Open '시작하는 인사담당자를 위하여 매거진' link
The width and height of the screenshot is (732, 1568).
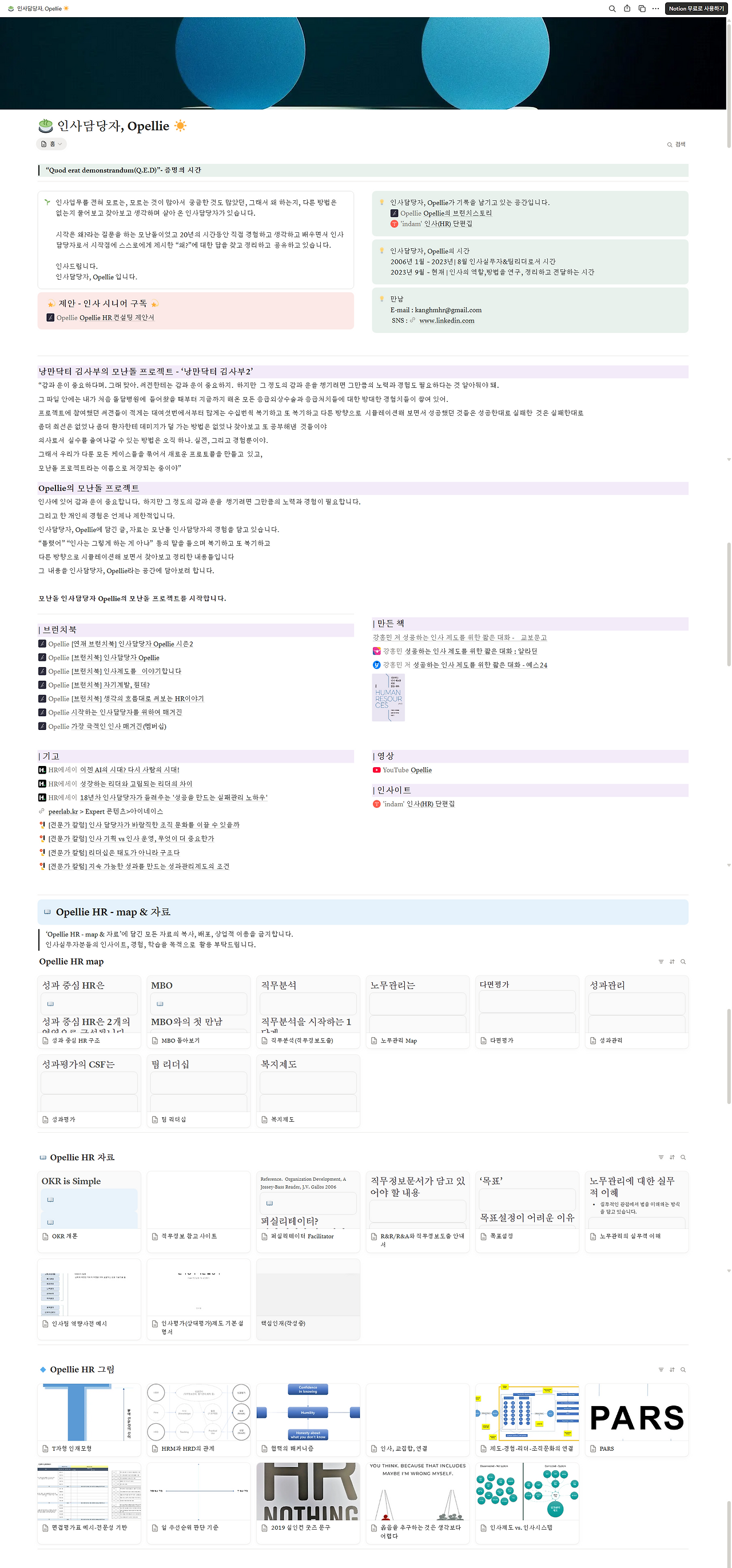click(x=110, y=713)
